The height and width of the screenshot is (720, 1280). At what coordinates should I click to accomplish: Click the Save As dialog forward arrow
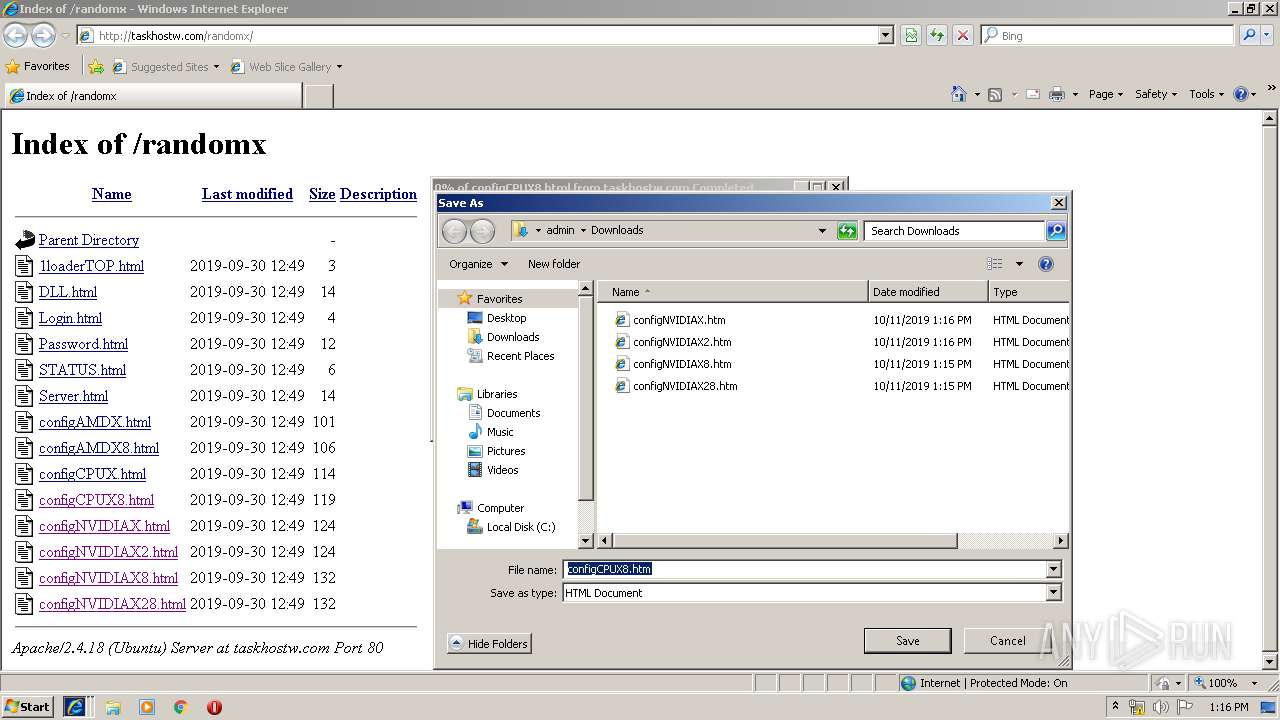pos(482,231)
